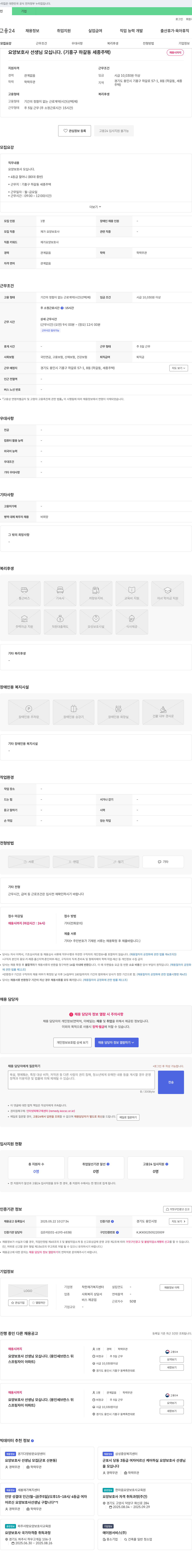The height and width of the screenshot is (1568, 192).
Task: Click the 개인정보보호법 상세 보기 button
Action: [x=73, y=1043]
